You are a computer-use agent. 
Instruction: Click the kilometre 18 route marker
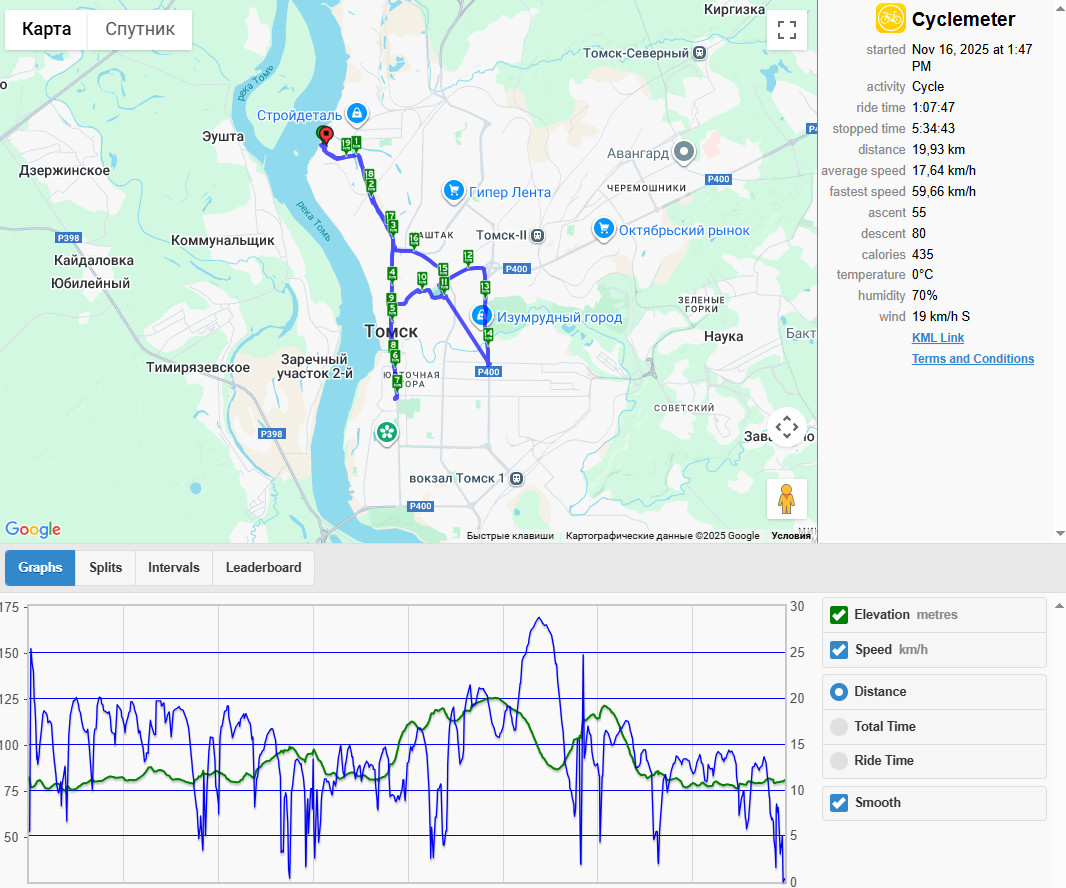tap(369, 175)
